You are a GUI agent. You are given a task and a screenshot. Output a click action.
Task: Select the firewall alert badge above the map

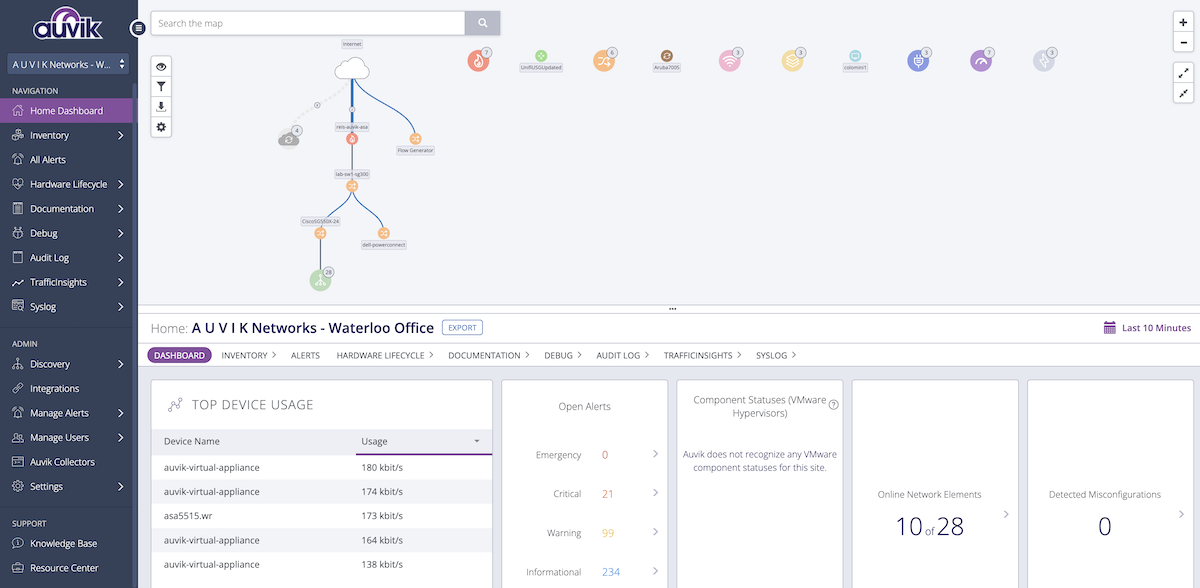coord(478,58)
